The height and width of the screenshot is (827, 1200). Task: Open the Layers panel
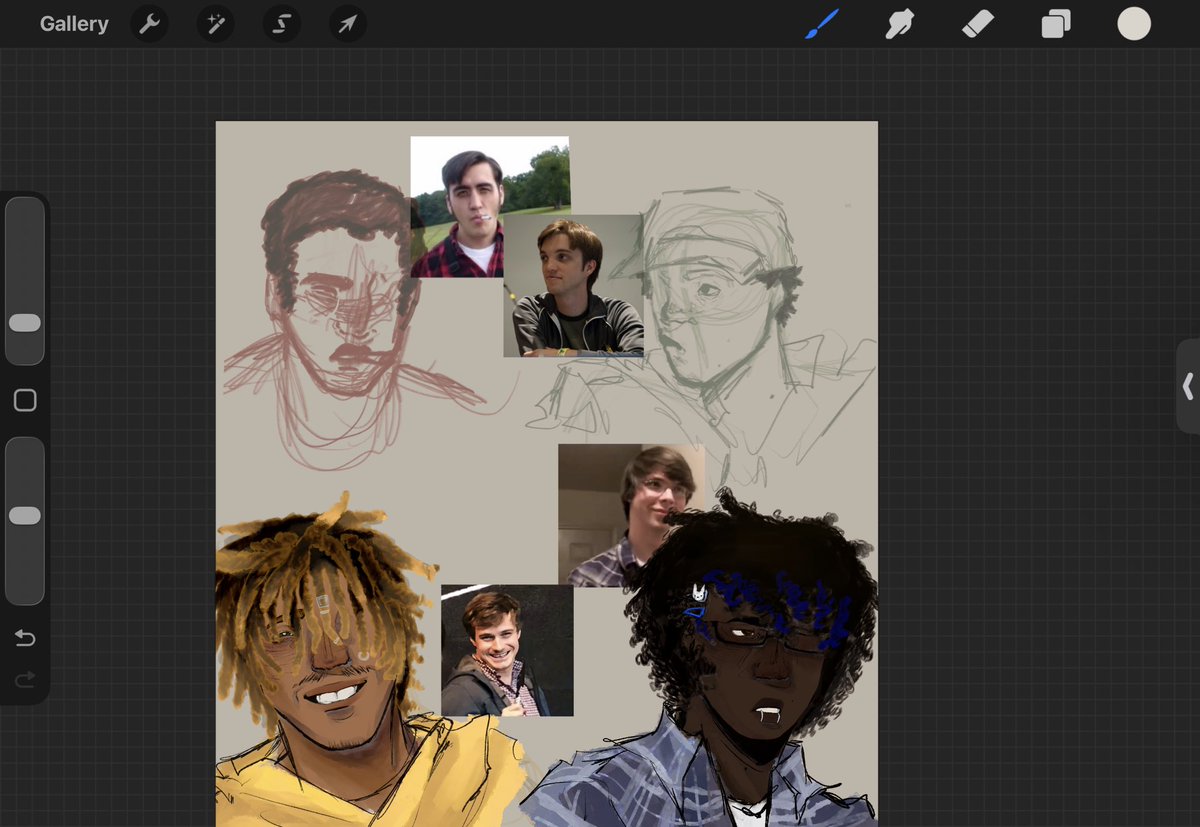click(1056, 24)
